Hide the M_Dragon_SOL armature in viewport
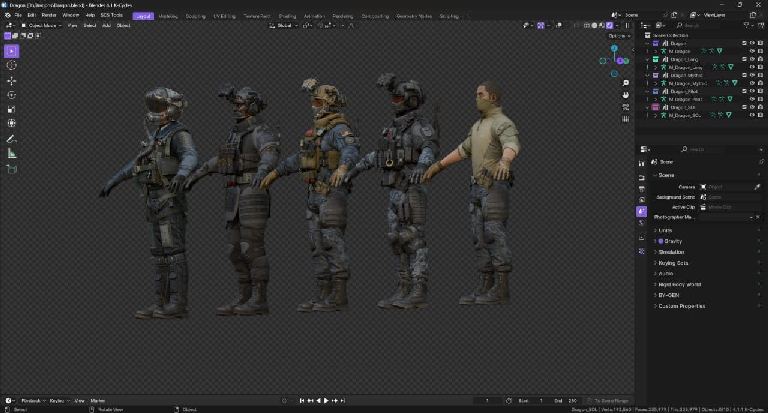 [752, 115]
